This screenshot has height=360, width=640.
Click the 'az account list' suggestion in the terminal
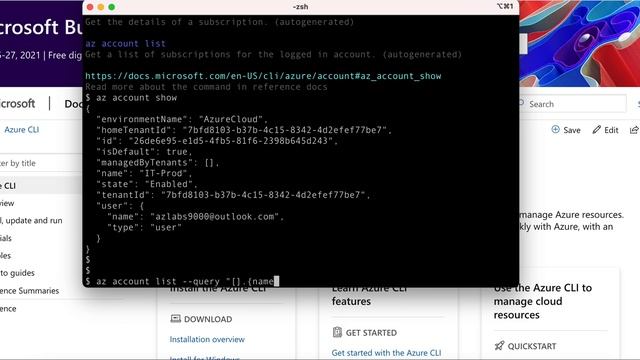(x=125, y=44)
